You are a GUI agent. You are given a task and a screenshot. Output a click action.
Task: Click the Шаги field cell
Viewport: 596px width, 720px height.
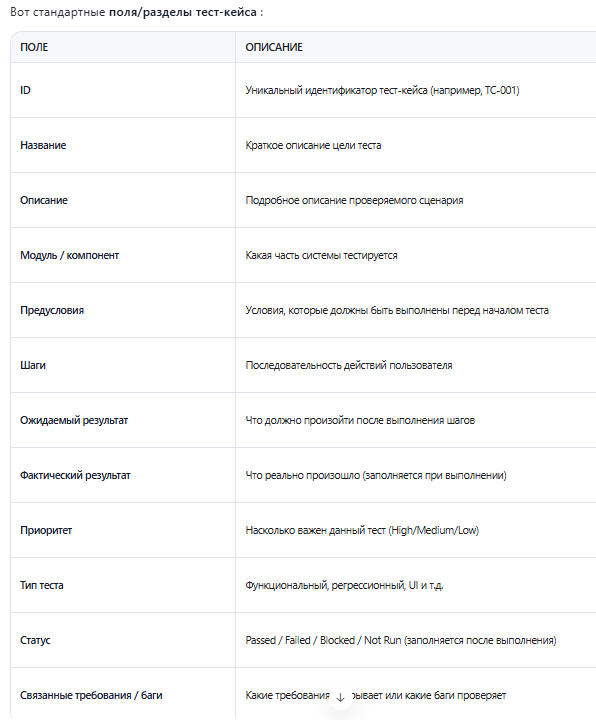coord(123,365)
